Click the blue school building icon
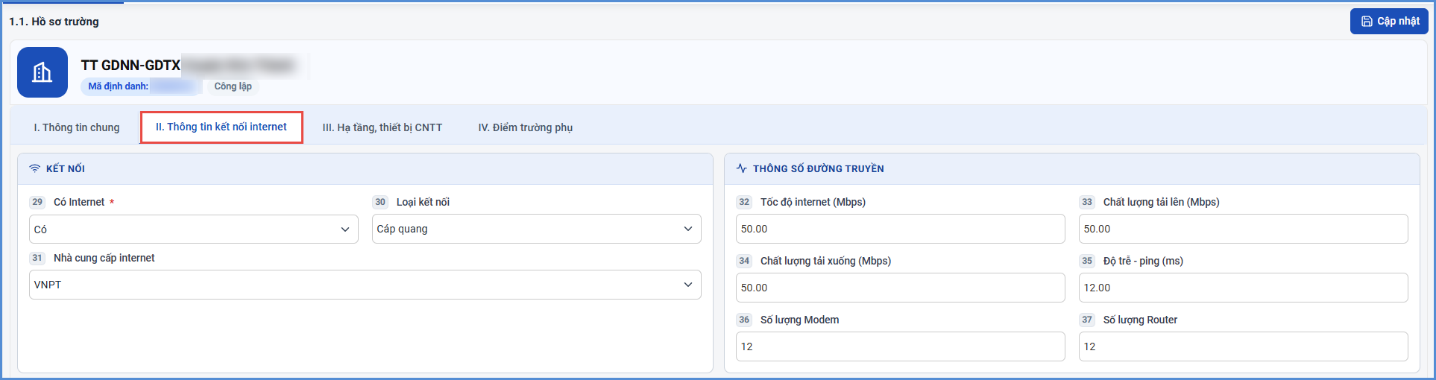Screen dimensions: 1436x380 (42, 72)
